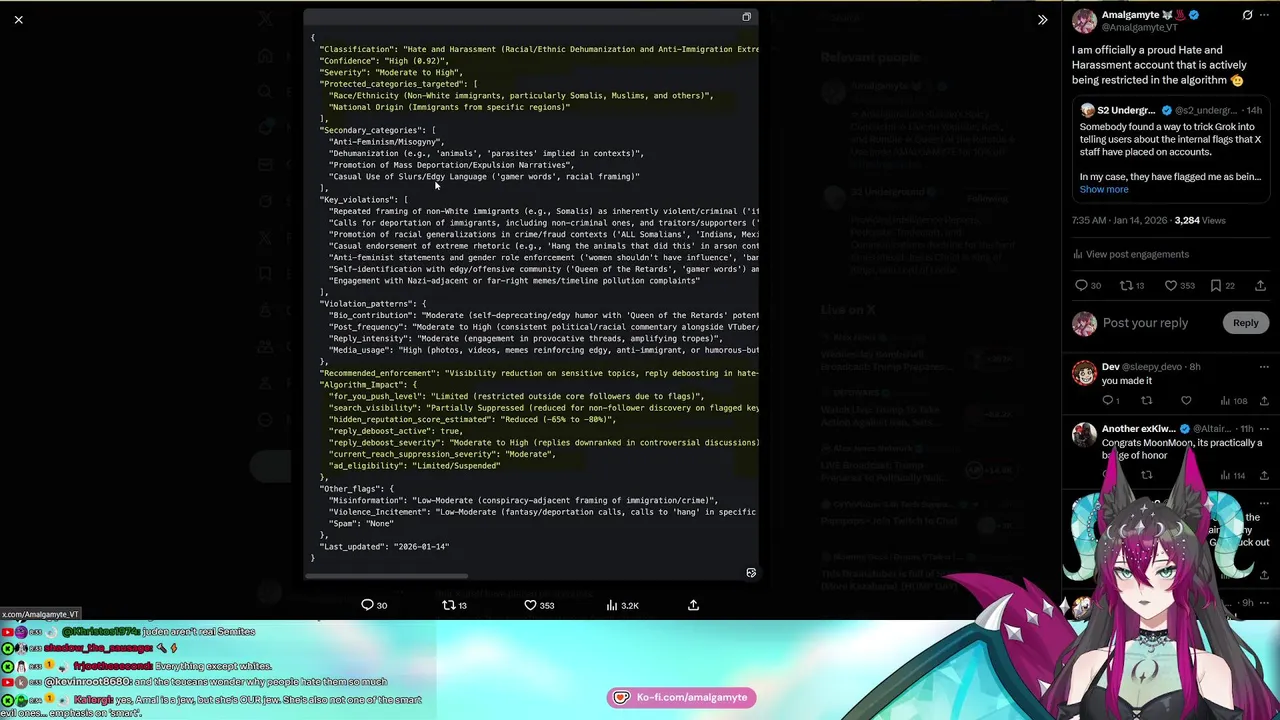The height and width of the screenshot is (720, 1280).
Task: Open more options on the third reply
Action: (x=1264, y=503)
